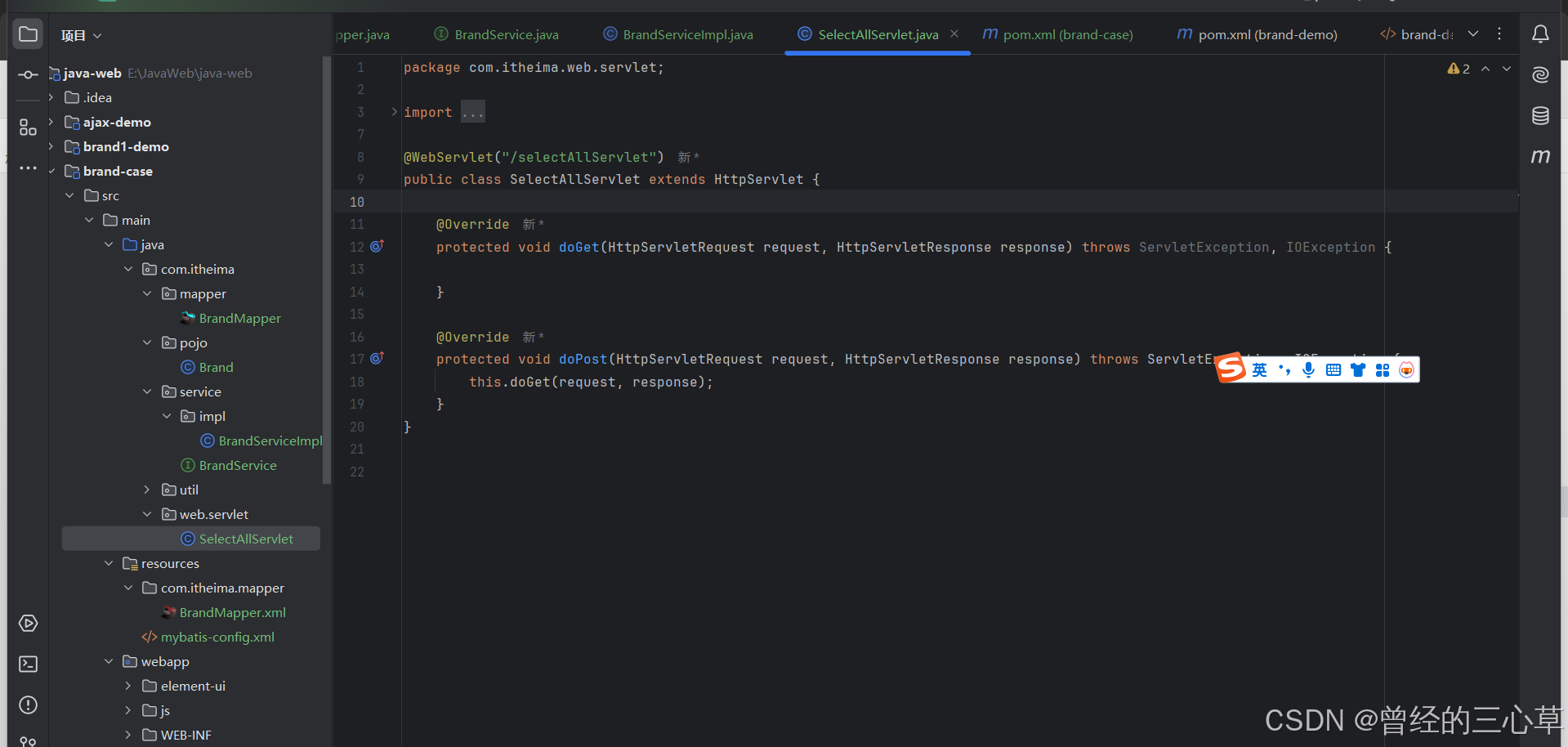1568x747 pixels.
Task: Show hidden editor tabs dropdown
Action: [1473, 34]
